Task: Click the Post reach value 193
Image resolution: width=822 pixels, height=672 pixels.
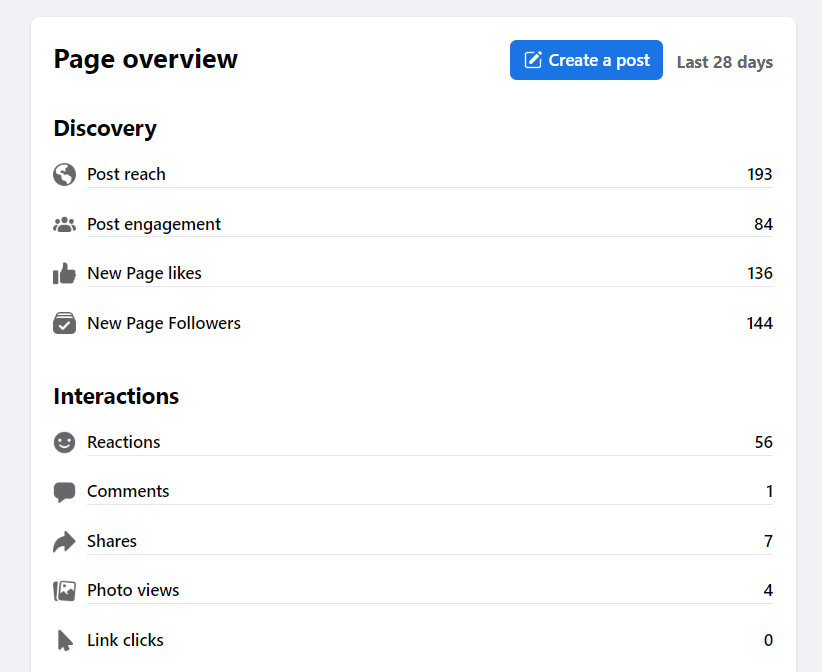Action: click(759, 174)
